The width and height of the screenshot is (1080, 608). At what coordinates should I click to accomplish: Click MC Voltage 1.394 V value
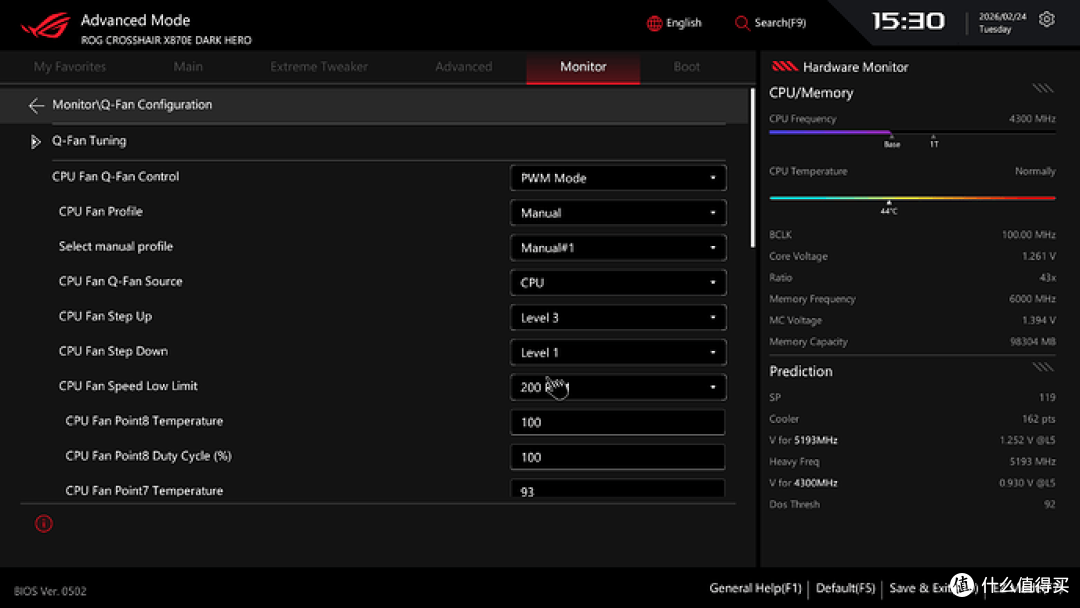pos(1039,320)
